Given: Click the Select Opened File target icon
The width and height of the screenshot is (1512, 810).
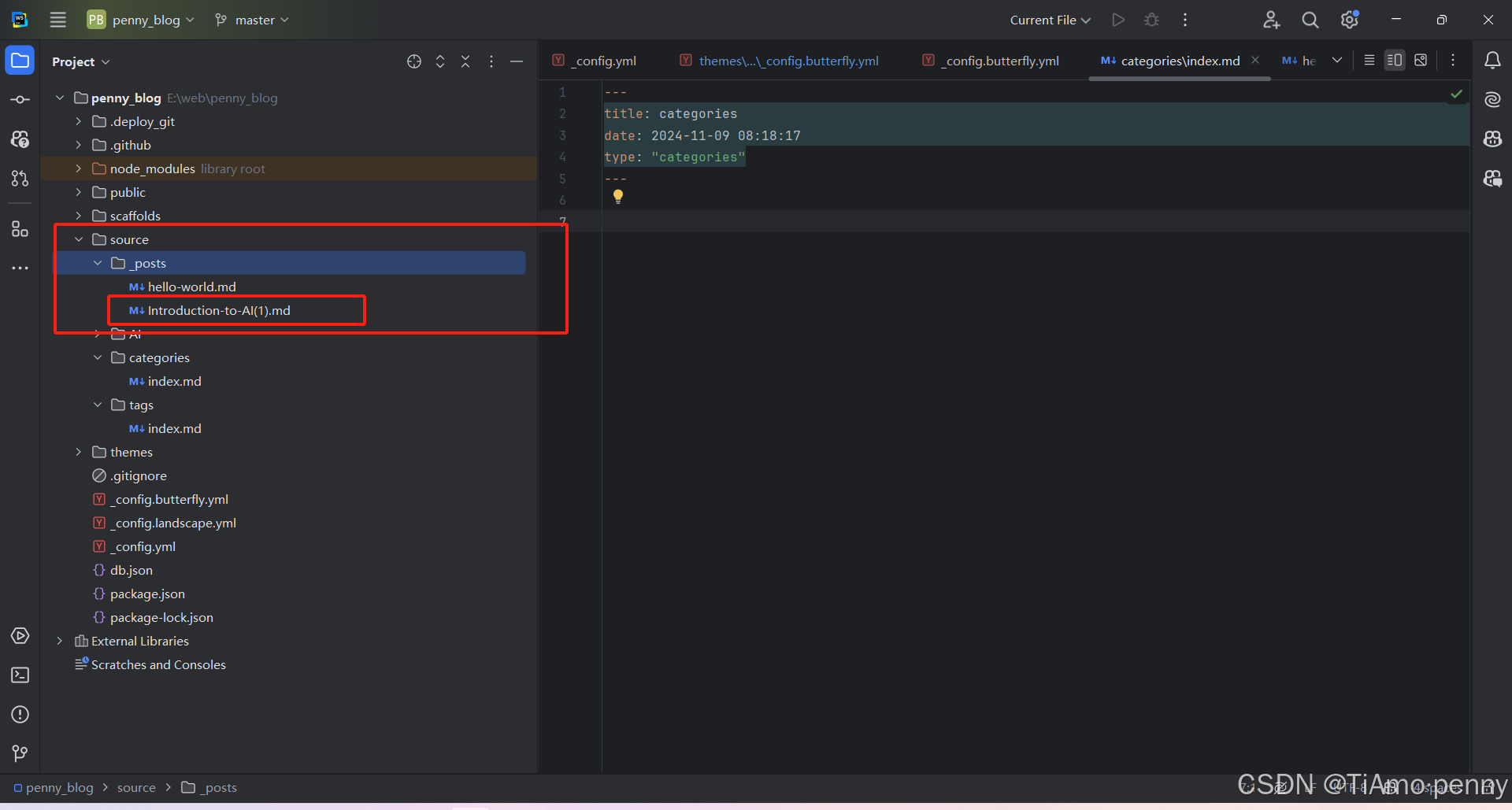Looking at the screenshot, I should [x=414, y=61].
